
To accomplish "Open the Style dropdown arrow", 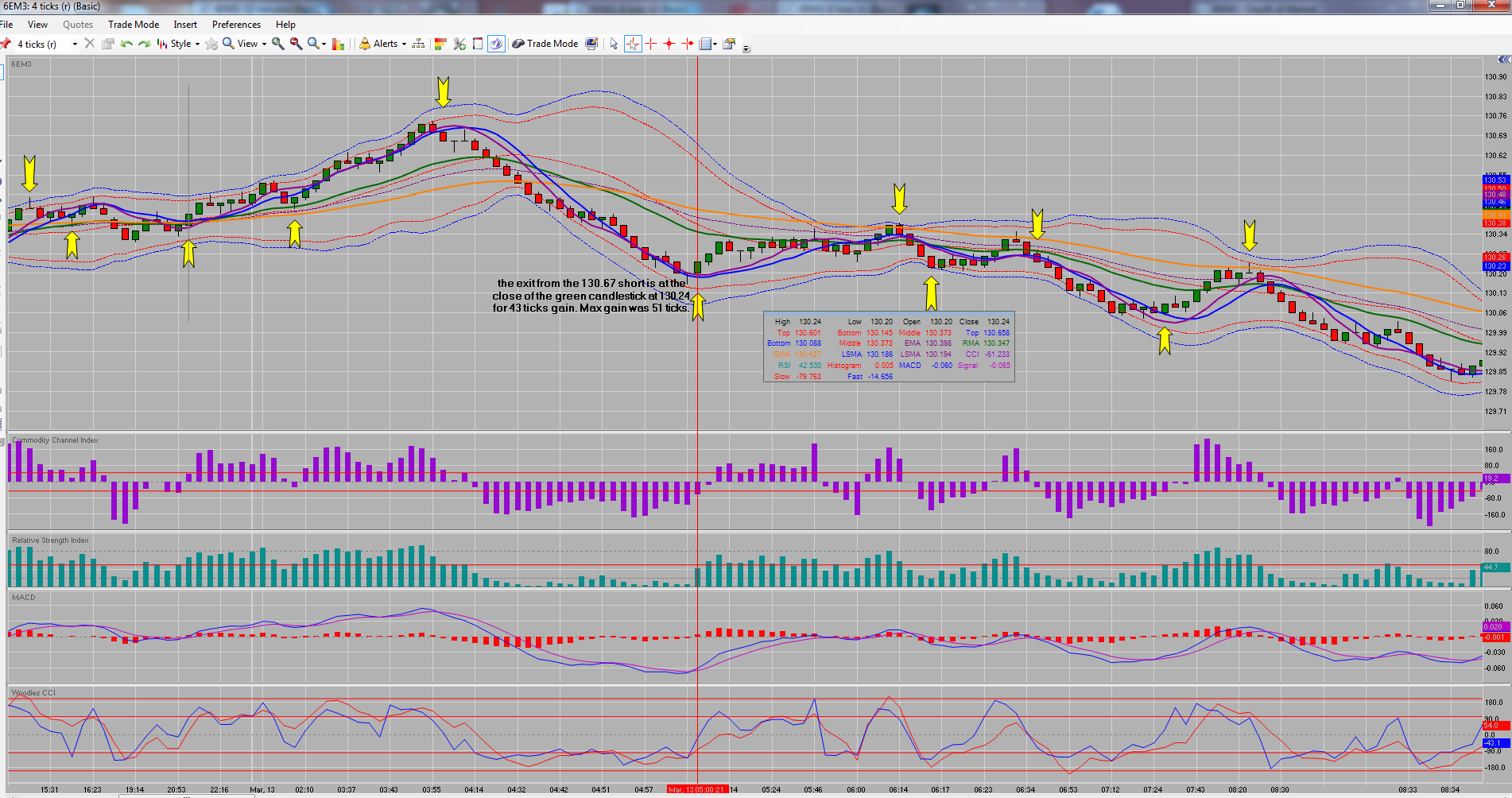I will tap(197, 45).
